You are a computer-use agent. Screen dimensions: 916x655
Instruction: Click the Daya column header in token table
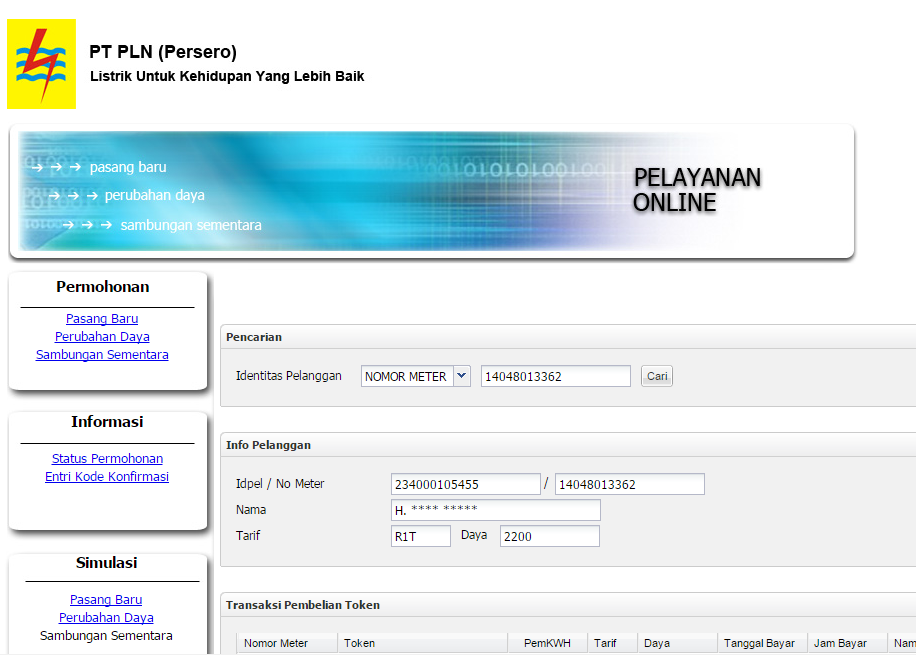click(x=678, y=643)
